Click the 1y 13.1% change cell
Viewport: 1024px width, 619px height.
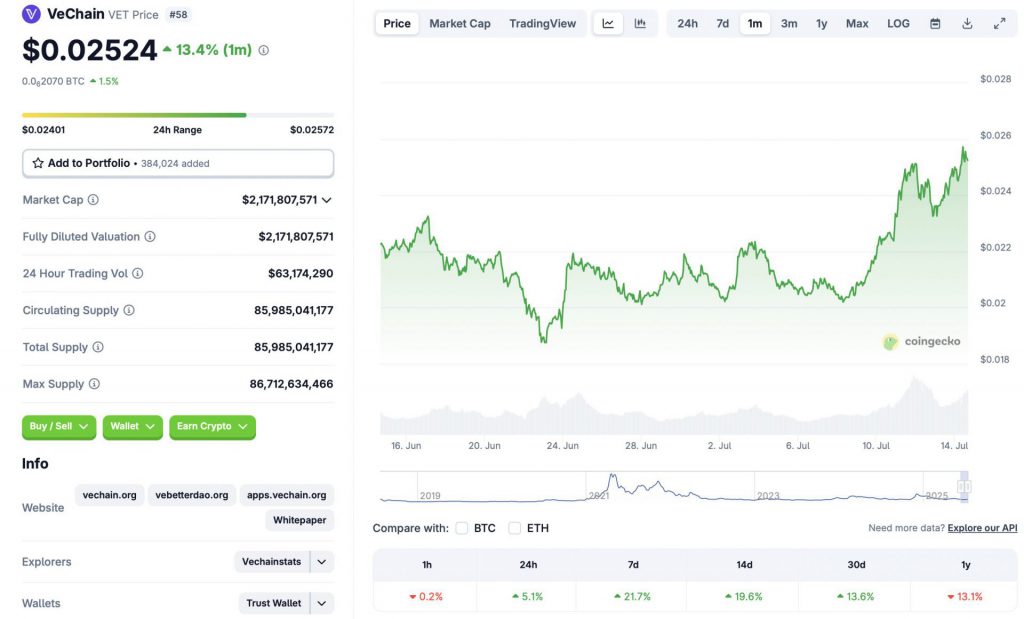965,596
